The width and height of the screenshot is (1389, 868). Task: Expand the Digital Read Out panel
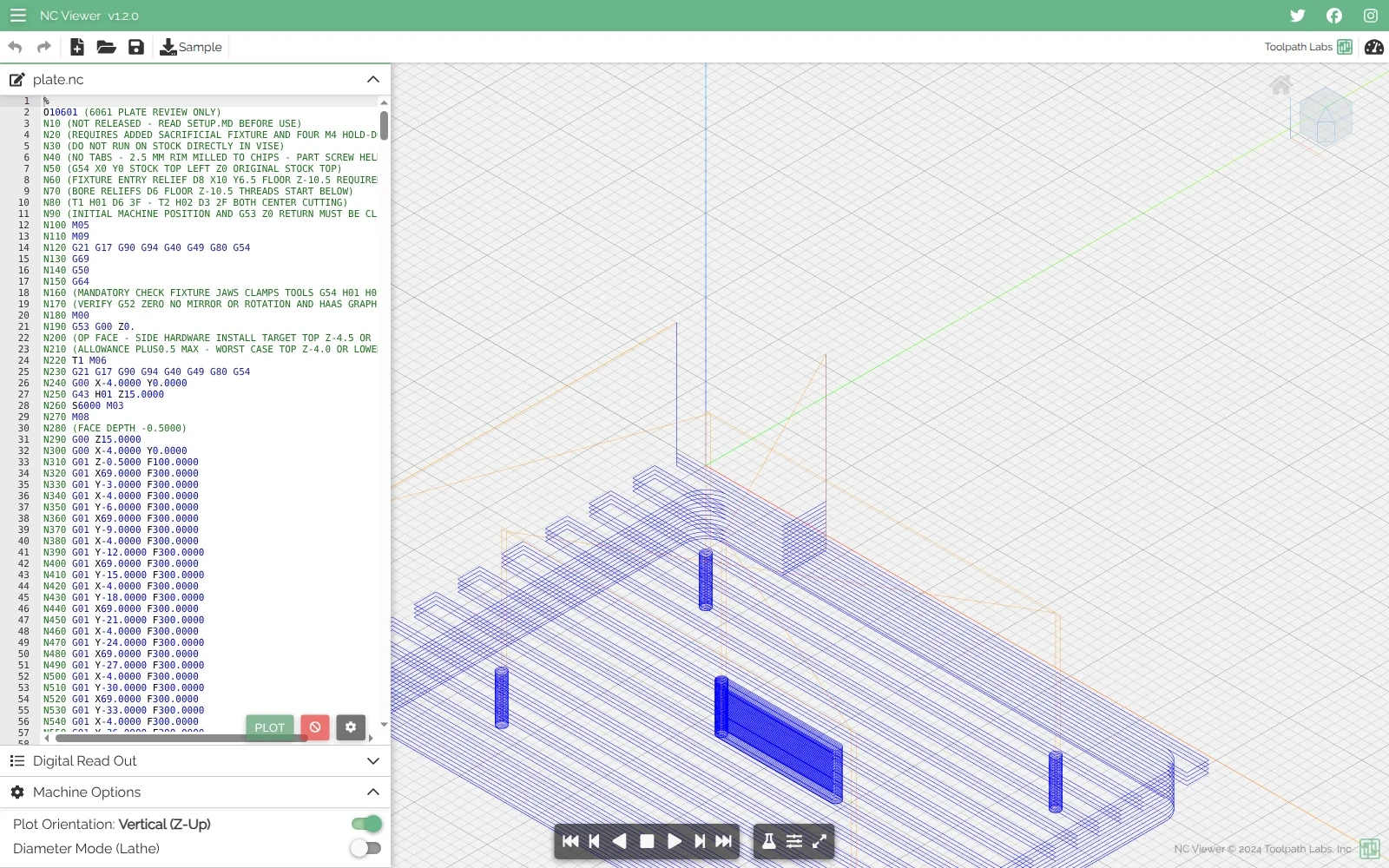[x=373, y=761]
